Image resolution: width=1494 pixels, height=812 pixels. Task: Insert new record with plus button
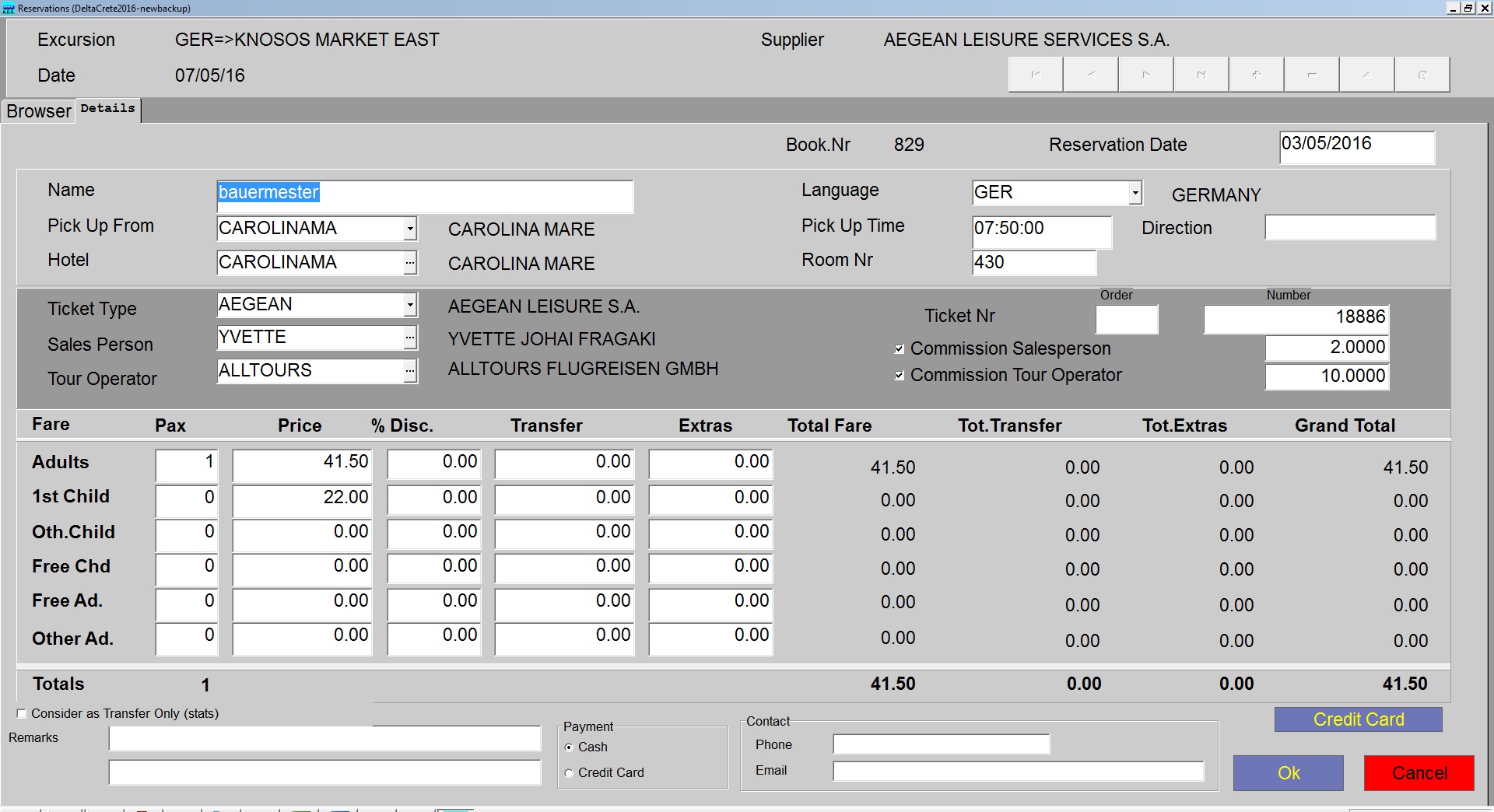tap(1257, 75)
